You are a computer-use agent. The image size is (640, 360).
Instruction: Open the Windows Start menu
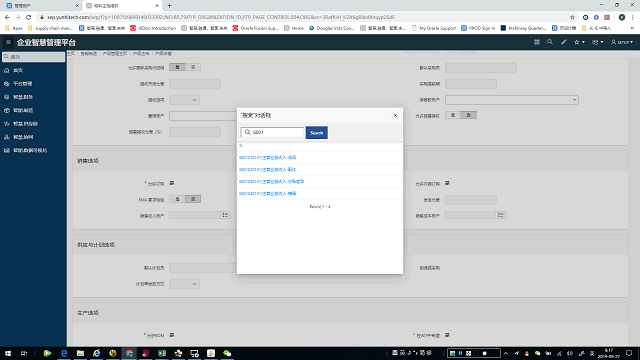[8, 353]
